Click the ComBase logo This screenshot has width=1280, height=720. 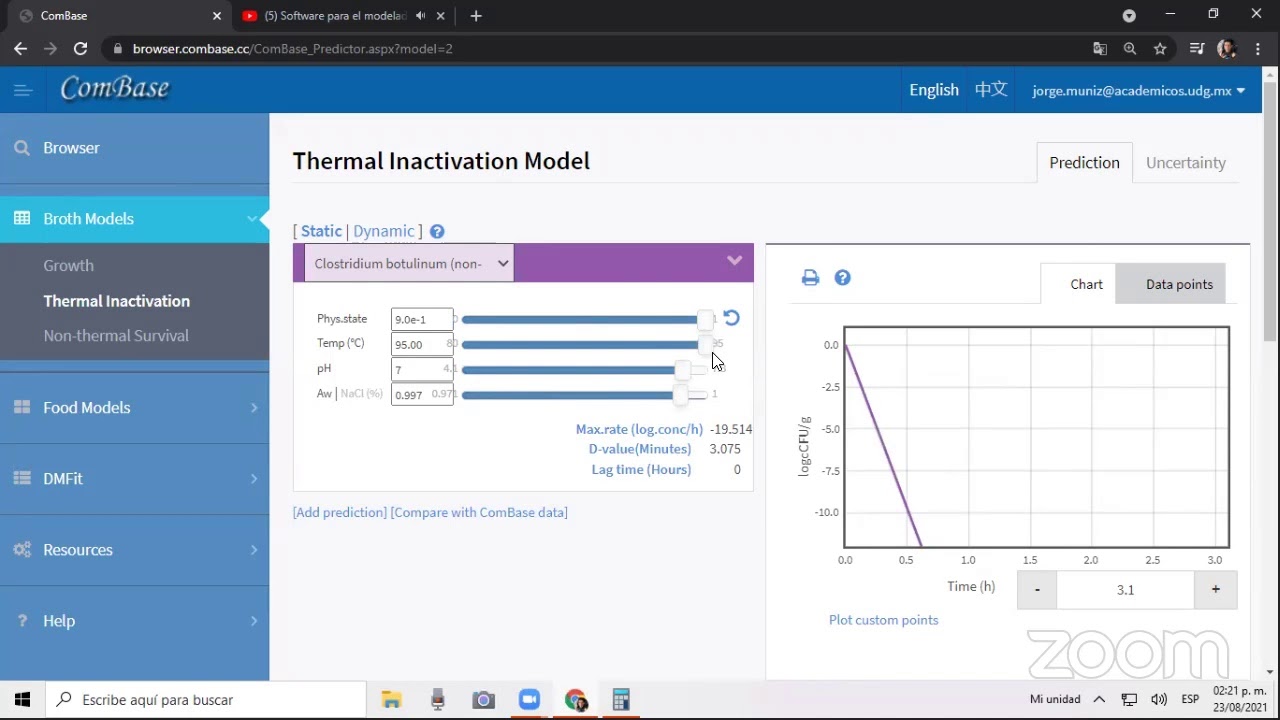coord(115,89)
